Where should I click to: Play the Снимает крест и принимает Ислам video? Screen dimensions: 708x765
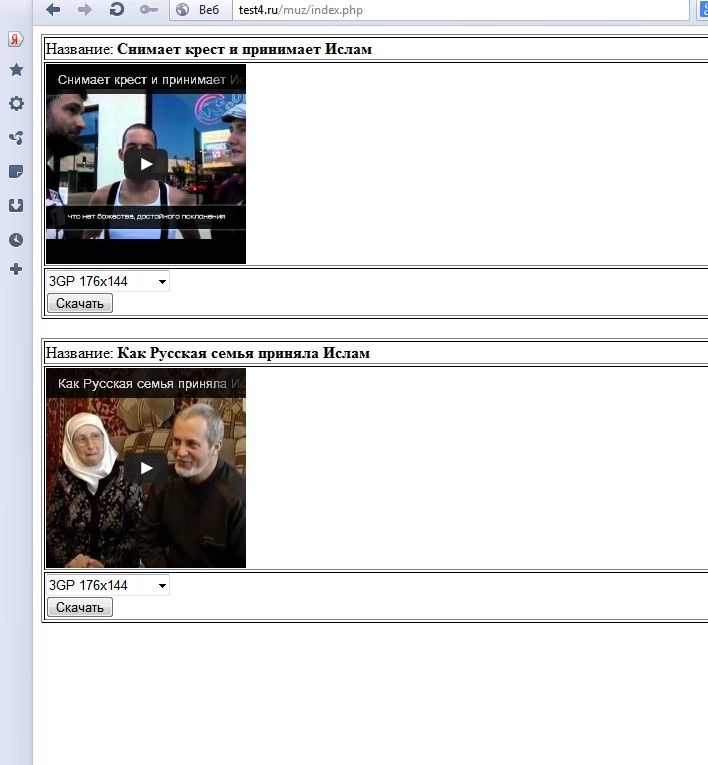tap(146, 164)
